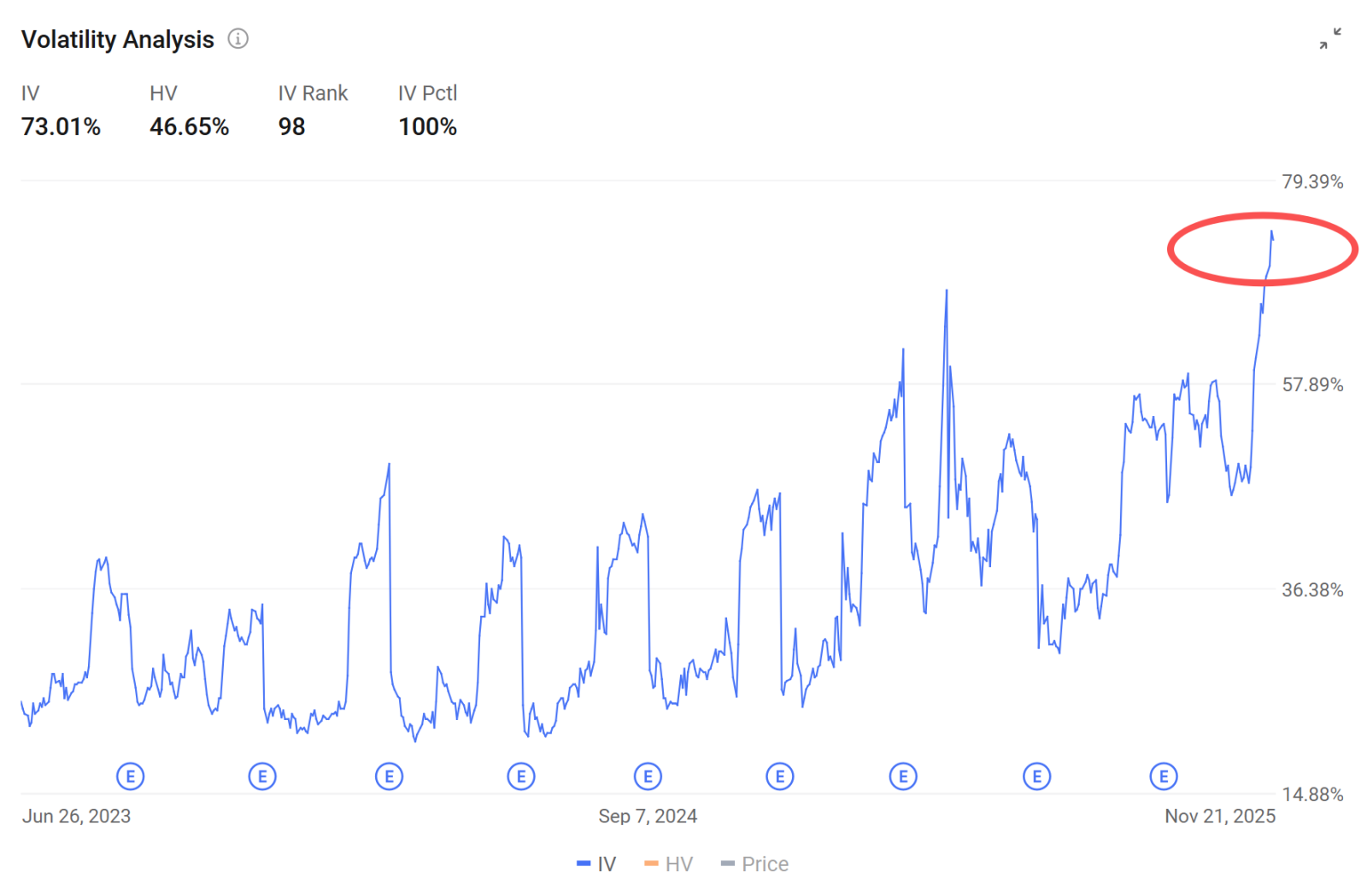Select the eighth earnings E marker
The width and height of the screenshot is (1367, 896).
pos(1037,776)
